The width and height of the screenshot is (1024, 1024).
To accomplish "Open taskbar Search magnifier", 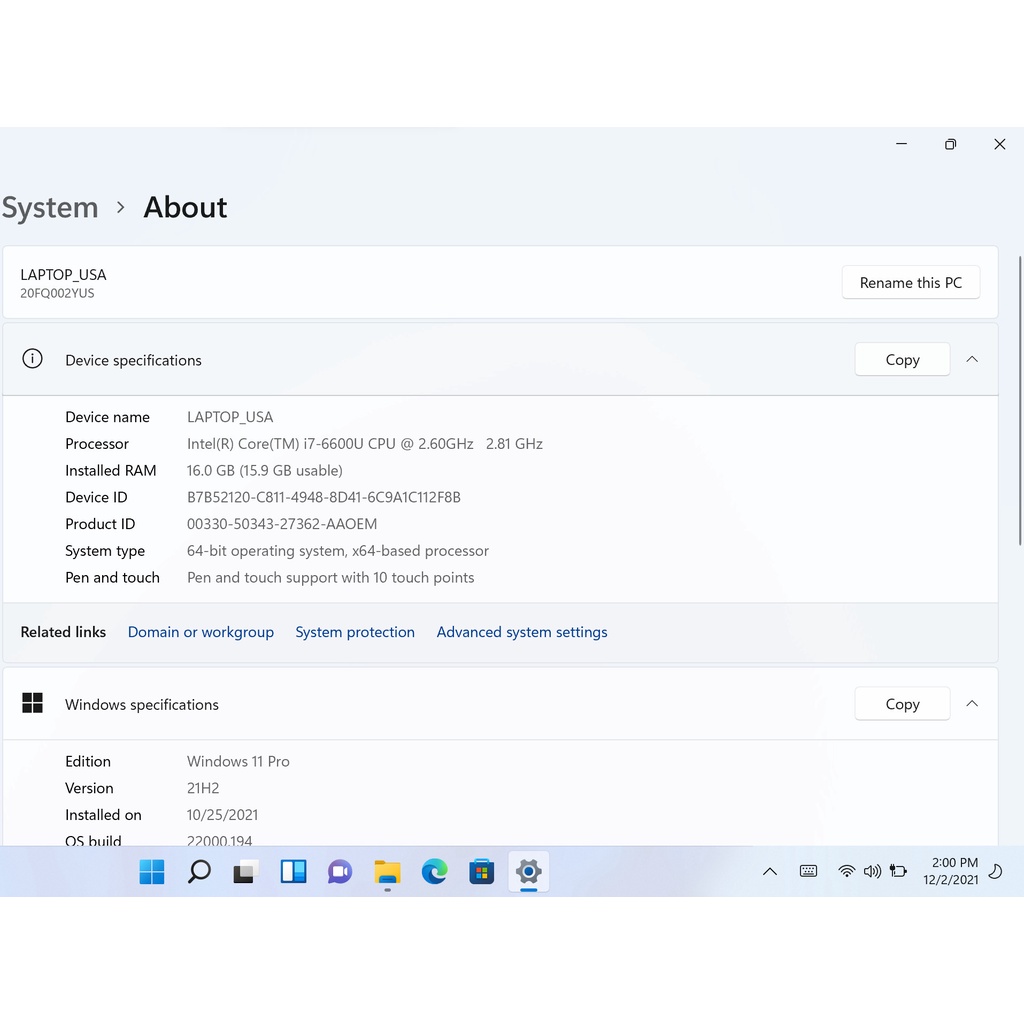I will pos(199,872).
